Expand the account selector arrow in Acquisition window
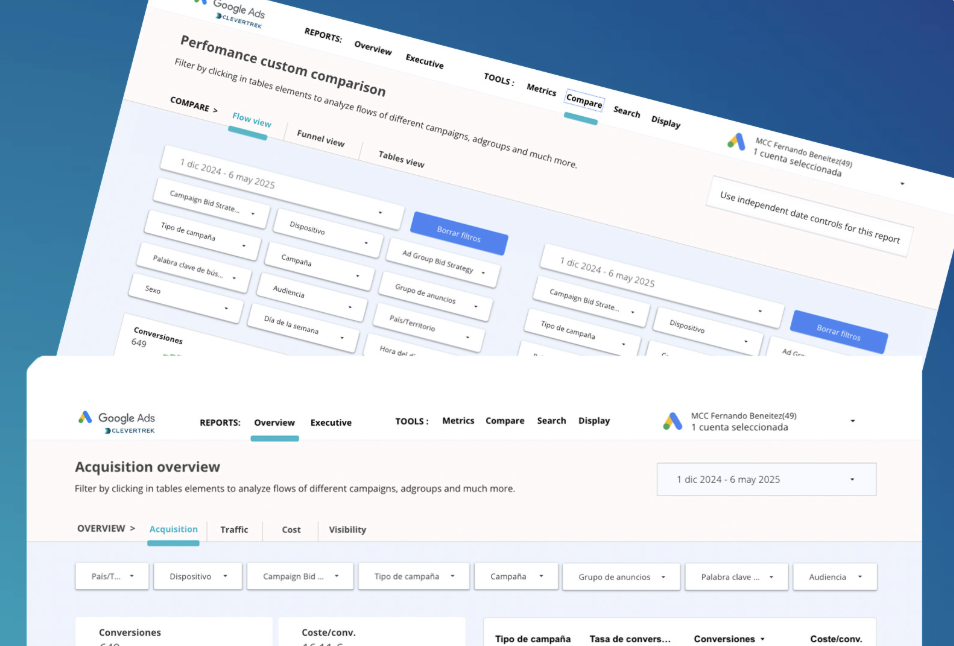 [x=852, y=421]
